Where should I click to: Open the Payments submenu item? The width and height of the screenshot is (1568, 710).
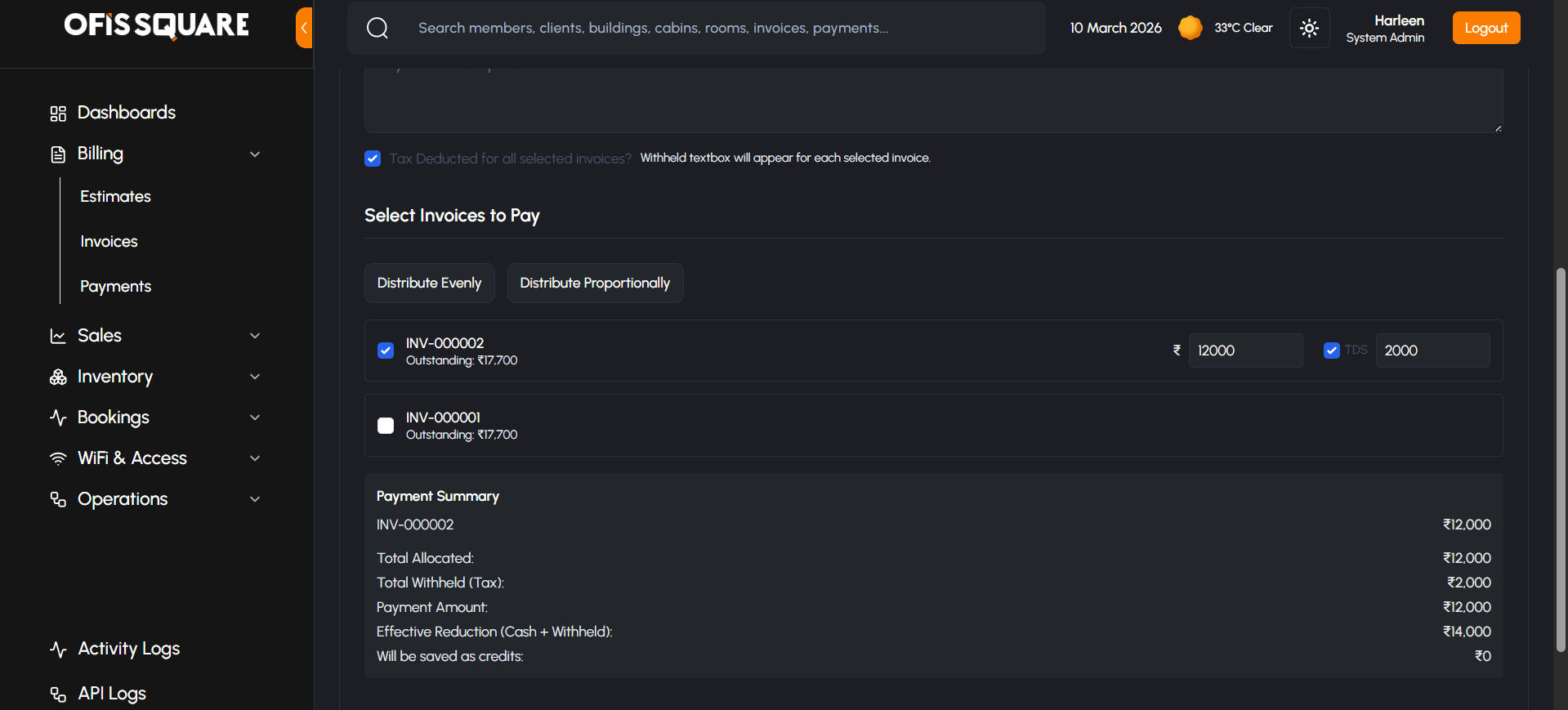click(115, 287)
